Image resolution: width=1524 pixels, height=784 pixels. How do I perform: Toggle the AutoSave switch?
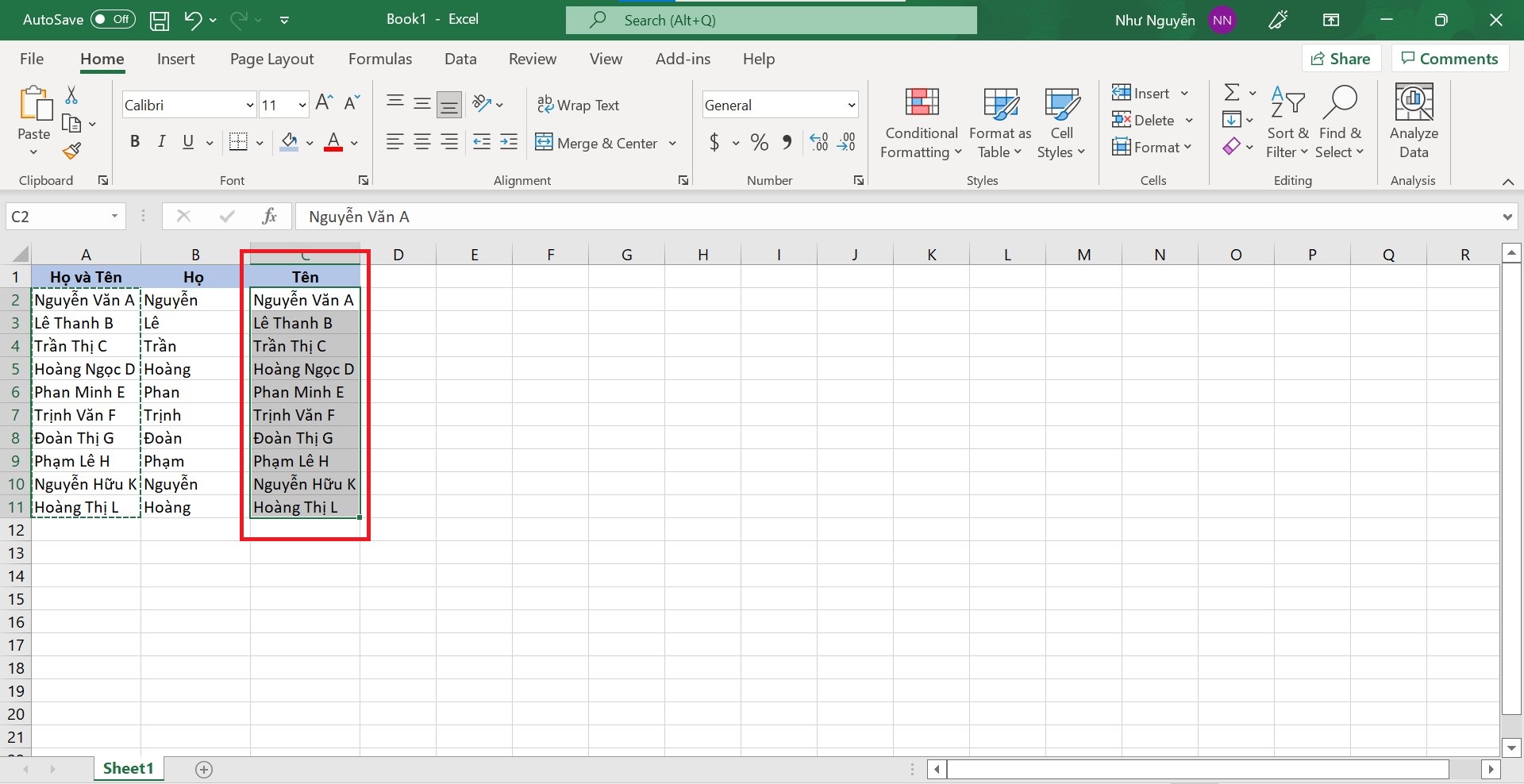click(x=113, y=20)
